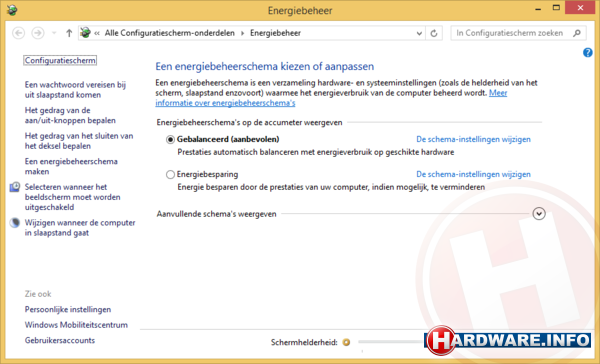The image size is (600, 364).
Task: Open 'Een wachtwoord vereisen bij uit slaapstand komen'
Action: (x=75, y=90)
